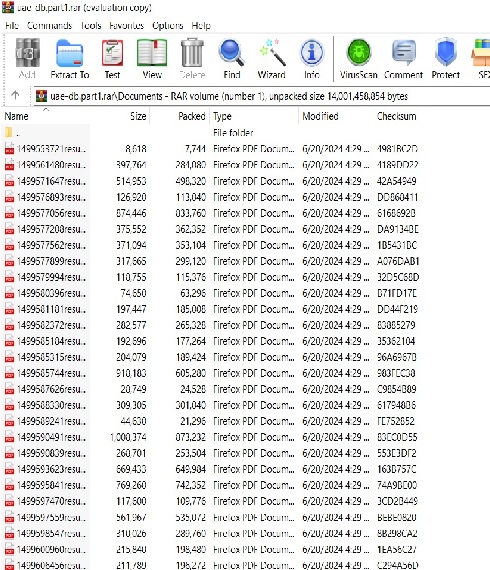The width and height of the screenshot is (490, 570).
Task: Click checksum value 35362104
Action: click(396, 341)
